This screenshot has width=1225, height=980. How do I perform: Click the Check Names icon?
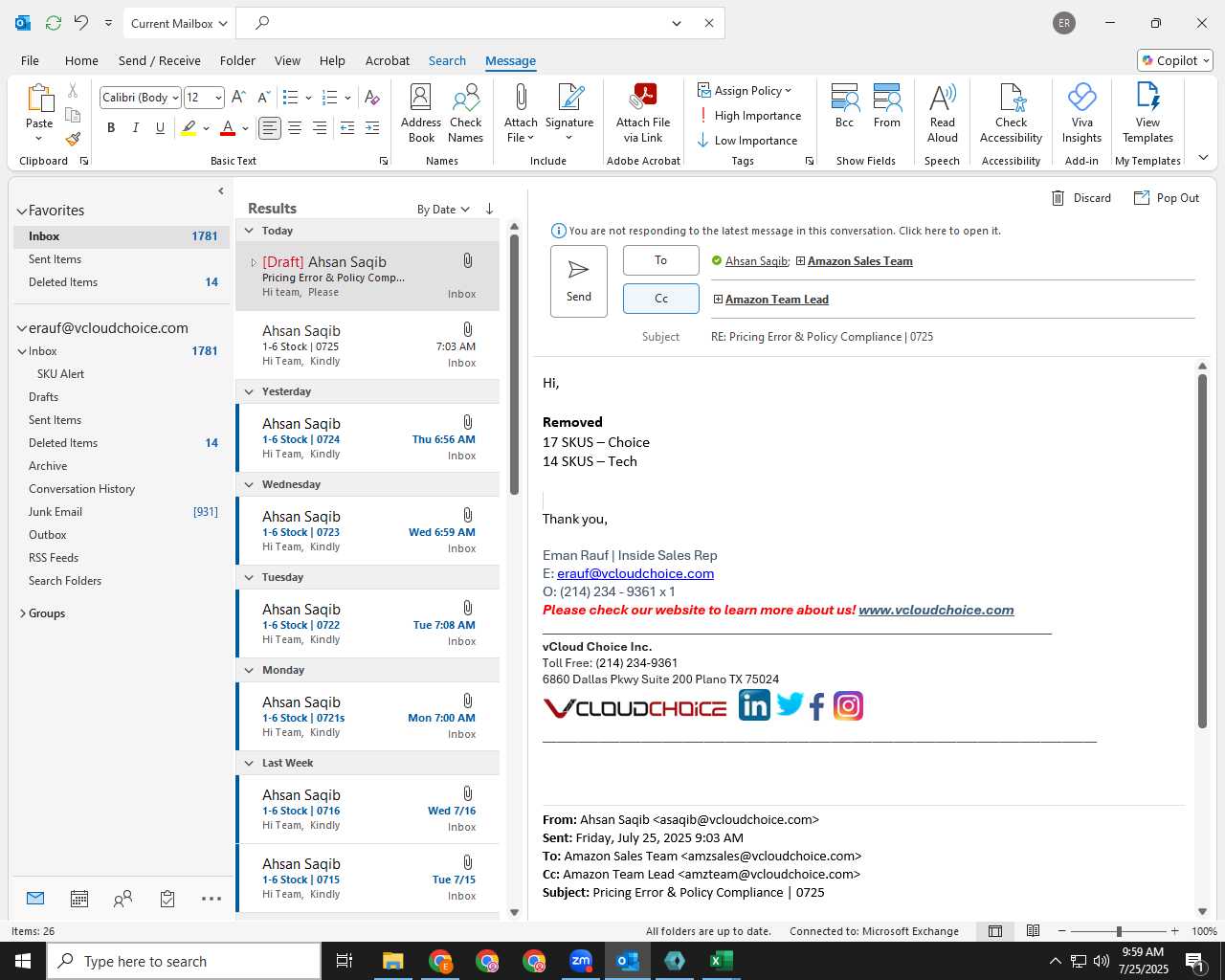click(x=466, y=113)
